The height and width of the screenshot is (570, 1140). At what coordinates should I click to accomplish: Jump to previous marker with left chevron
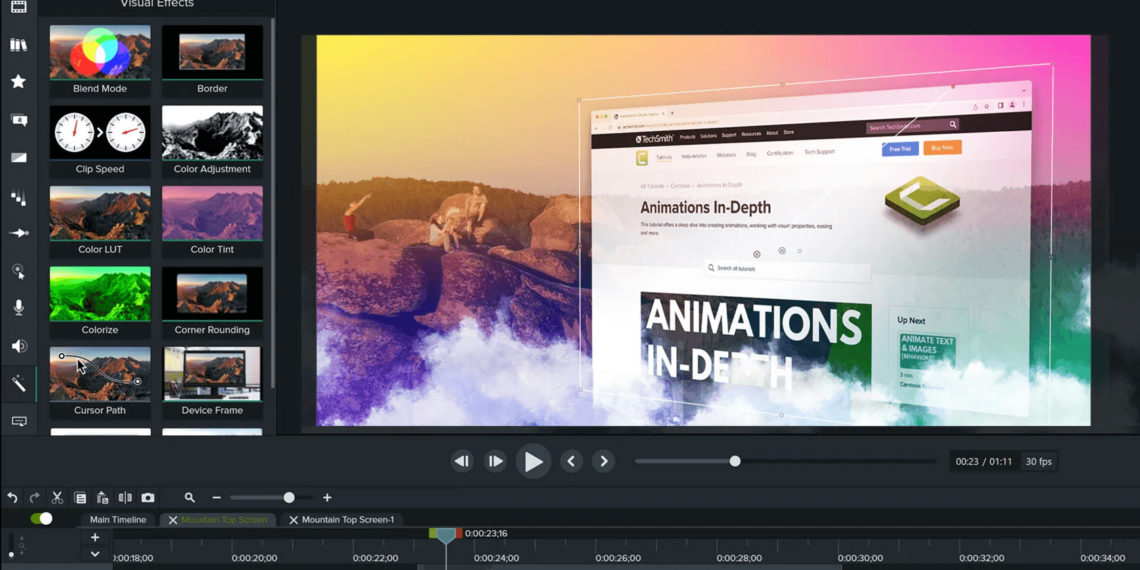tap(571, 461)
